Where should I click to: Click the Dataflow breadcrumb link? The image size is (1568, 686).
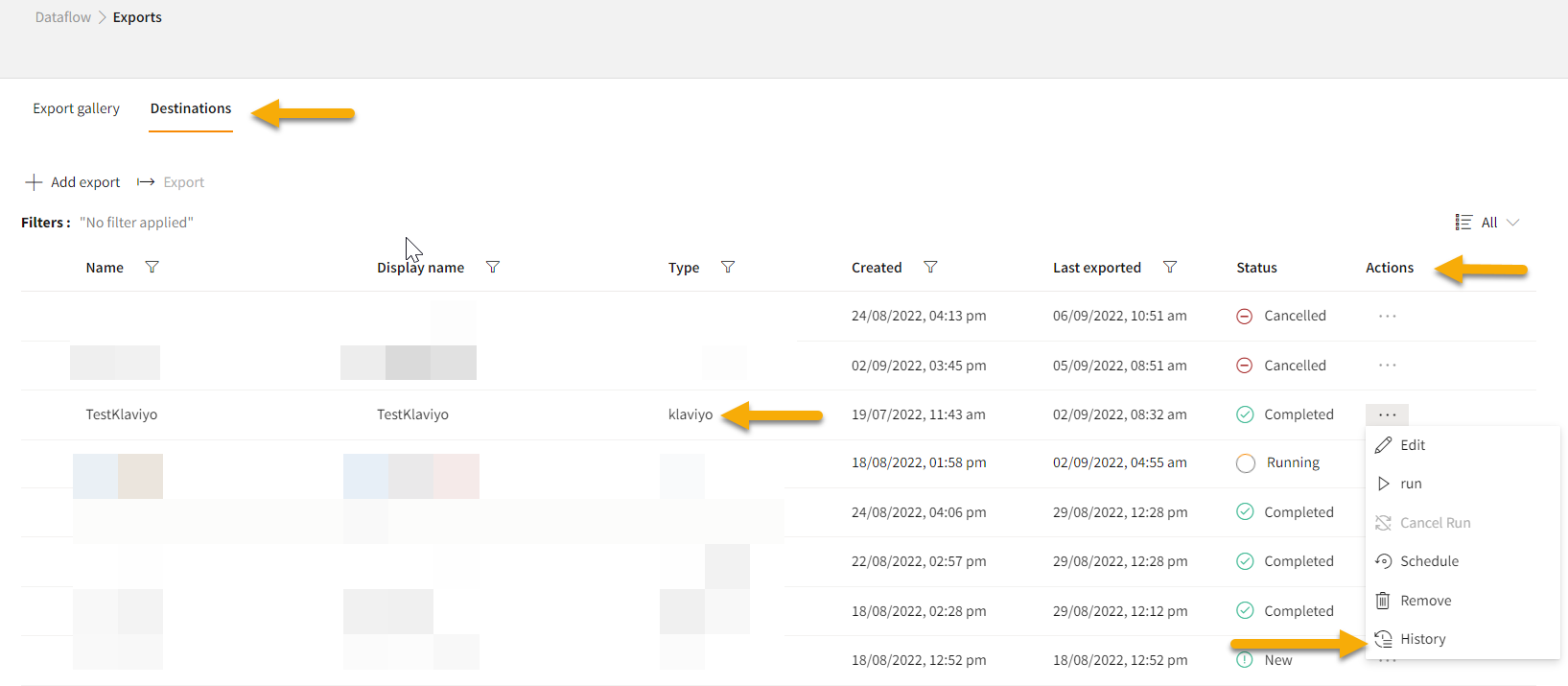click(63, 17)
